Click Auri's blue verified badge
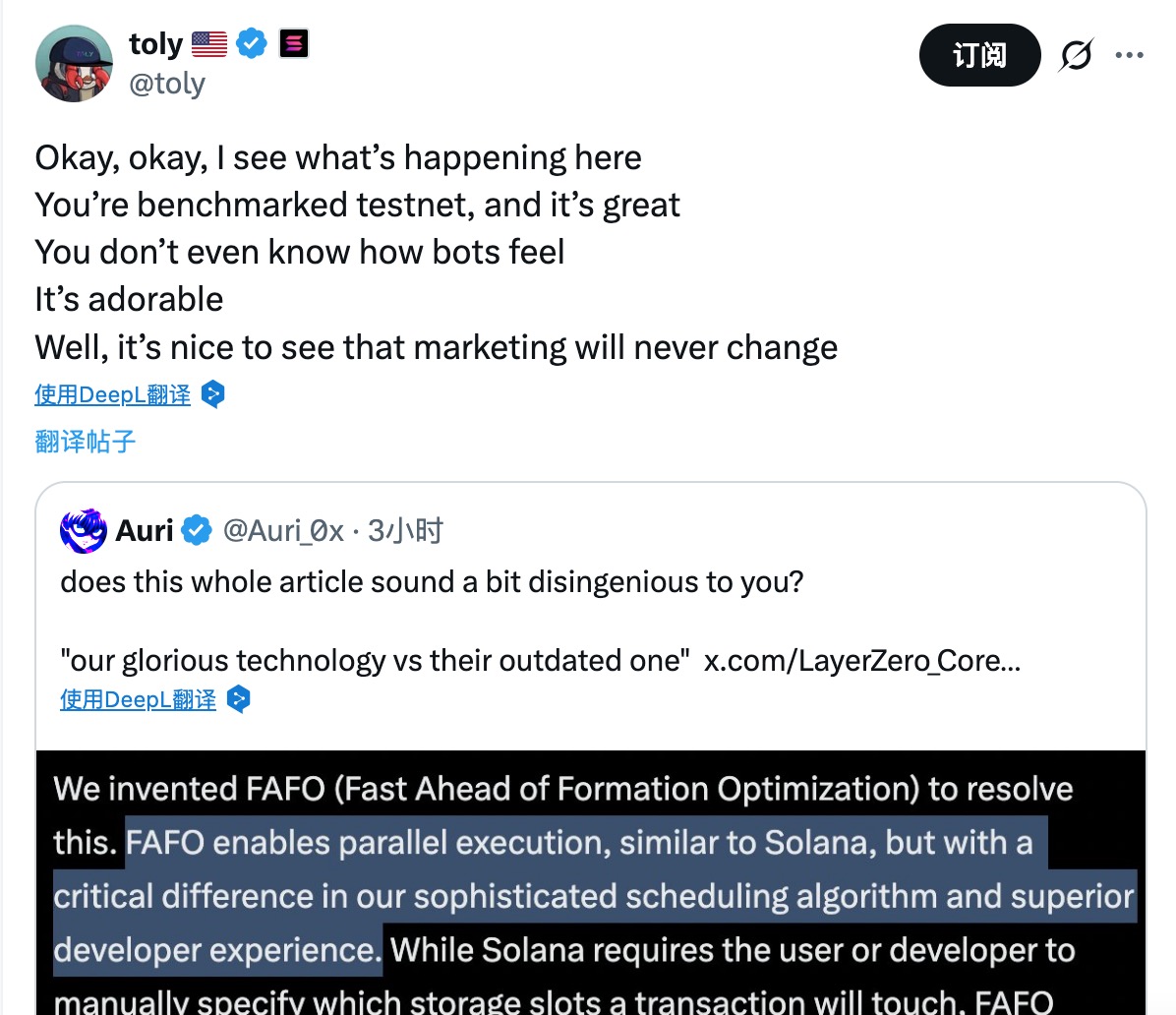 point(197,531)
